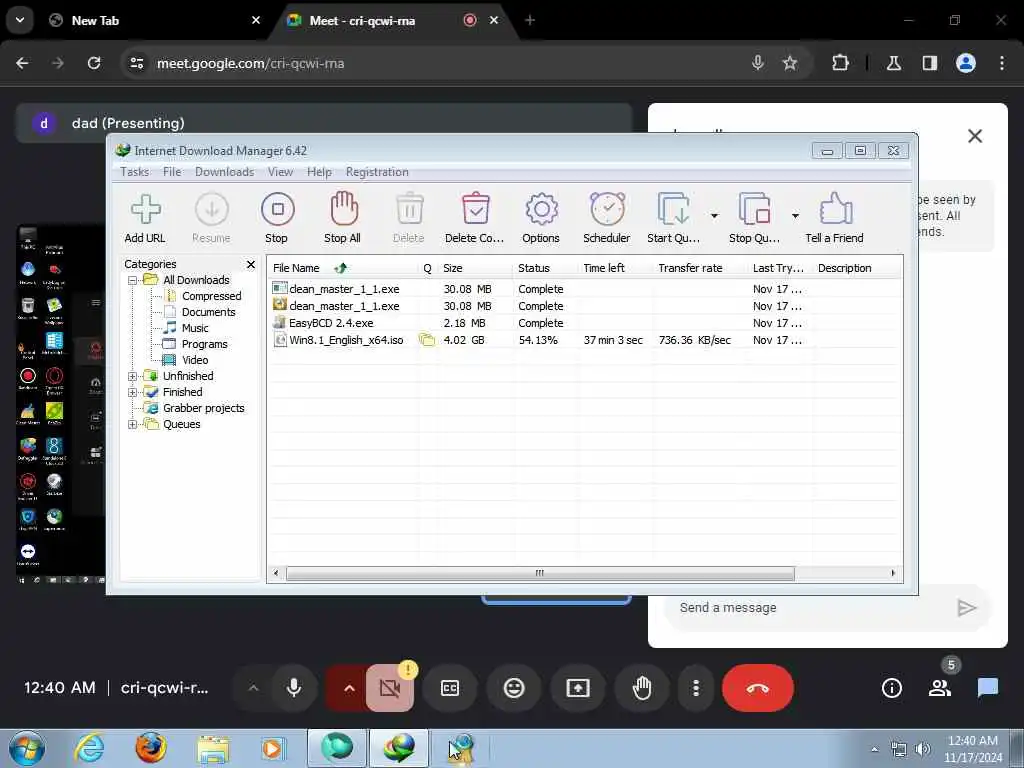1024x768 pixels.
Task: Select the Documents category
Action: click(208, 312)
